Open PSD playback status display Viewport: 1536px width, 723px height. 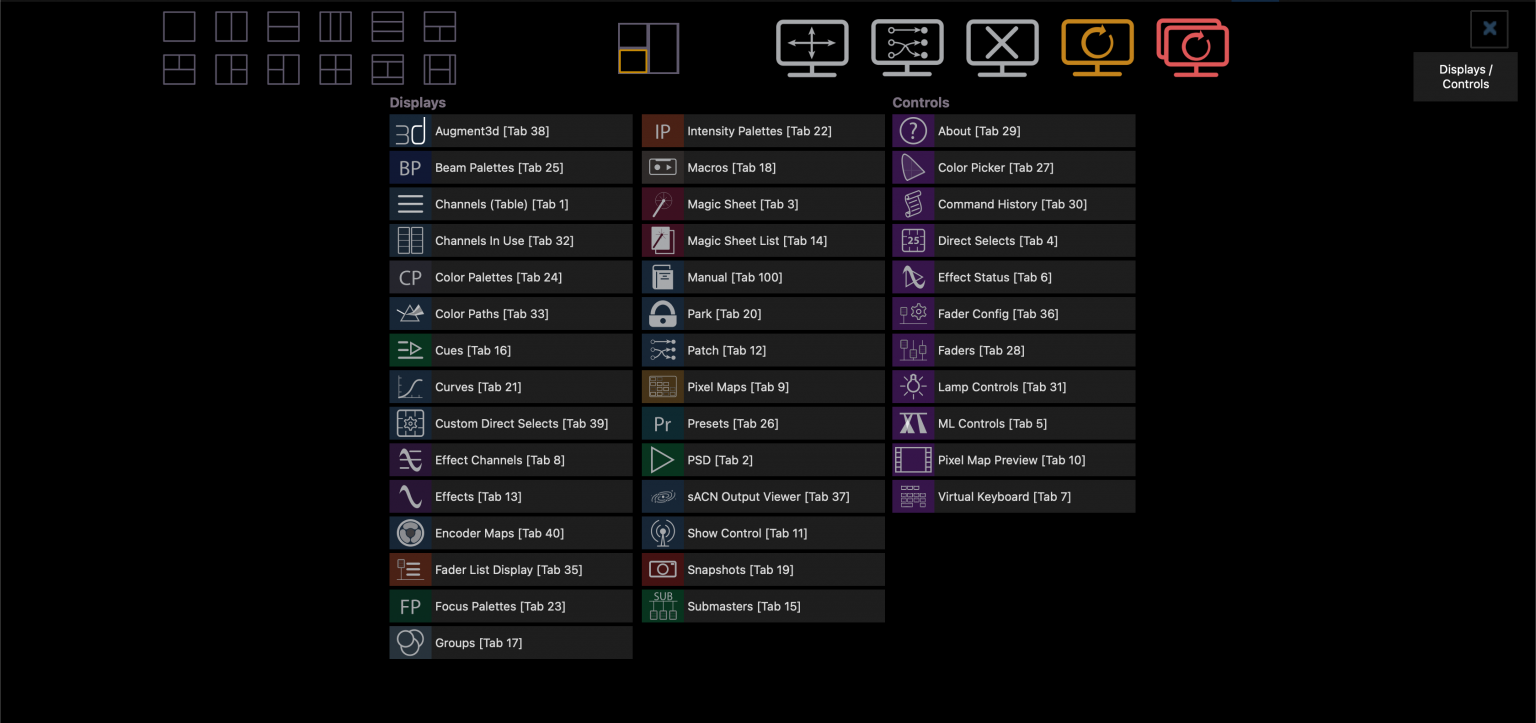(763, 460)
